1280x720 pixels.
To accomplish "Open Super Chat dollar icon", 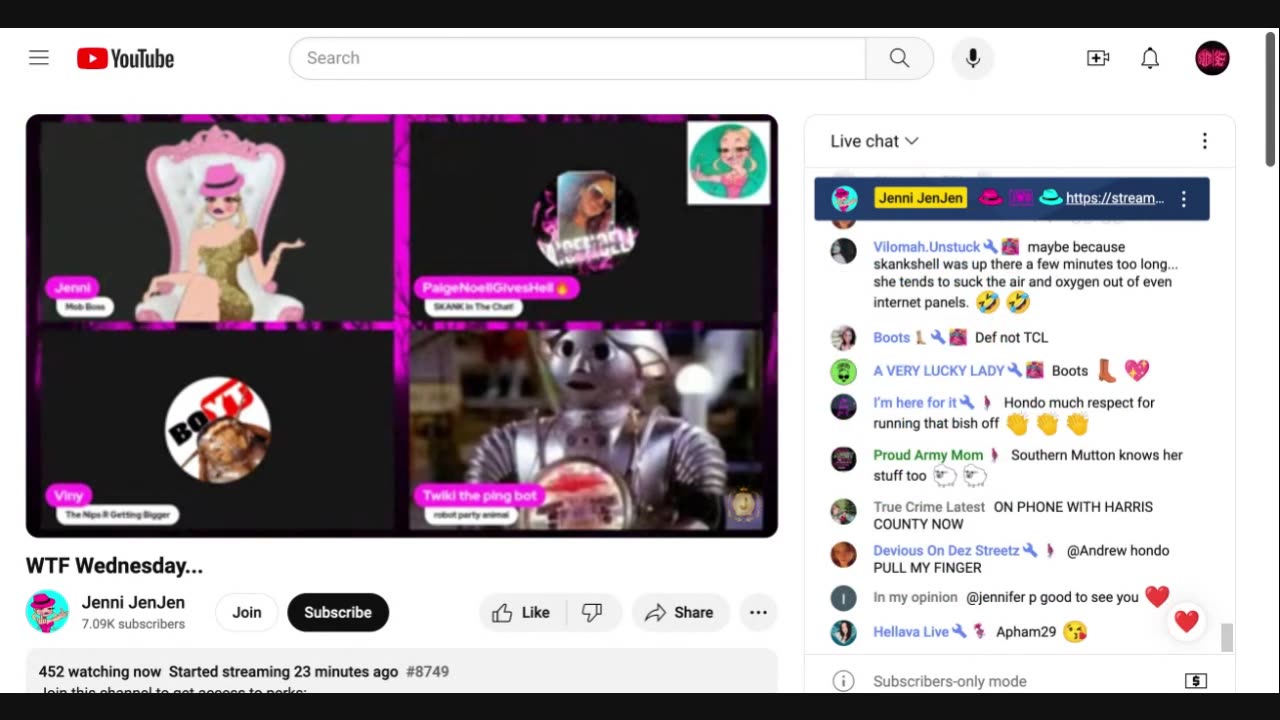I will tap(1195, 681).
